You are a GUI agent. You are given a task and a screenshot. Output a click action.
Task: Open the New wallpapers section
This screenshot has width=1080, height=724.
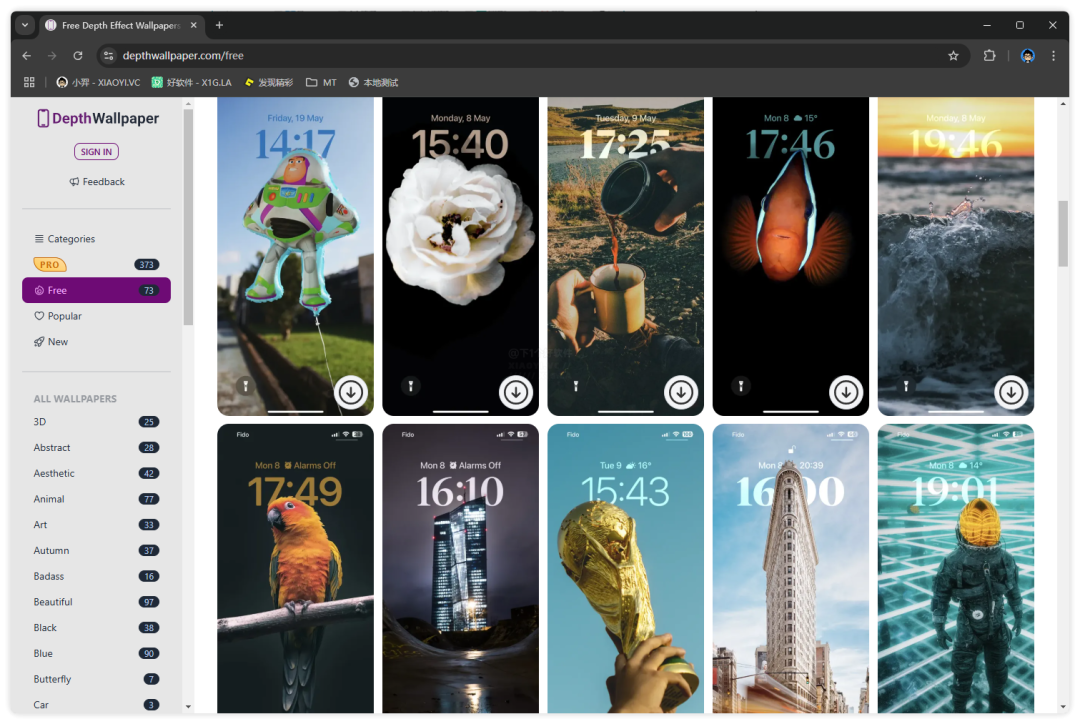[x=57, y=342]
